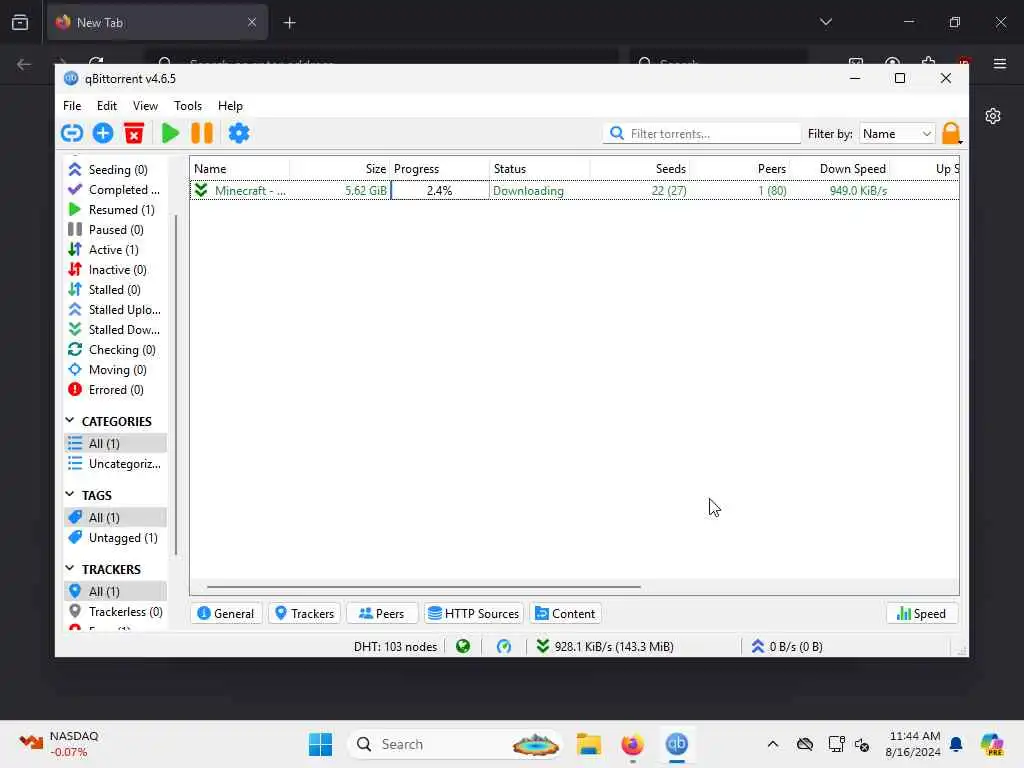Collapse the TRACKERS section
1024x768 pixels.
70,568
